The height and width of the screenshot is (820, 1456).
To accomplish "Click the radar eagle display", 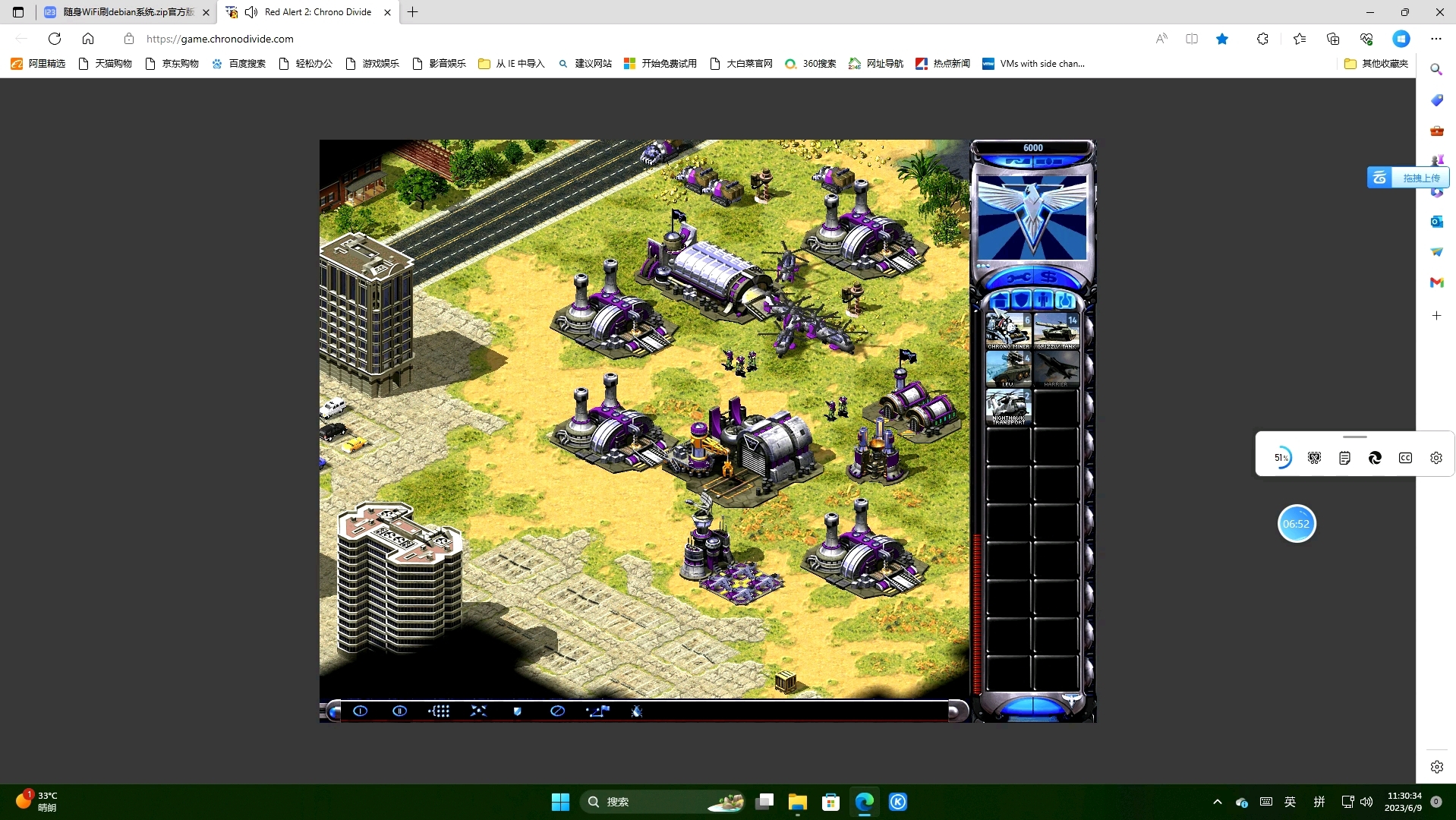I will [1032, 217].
